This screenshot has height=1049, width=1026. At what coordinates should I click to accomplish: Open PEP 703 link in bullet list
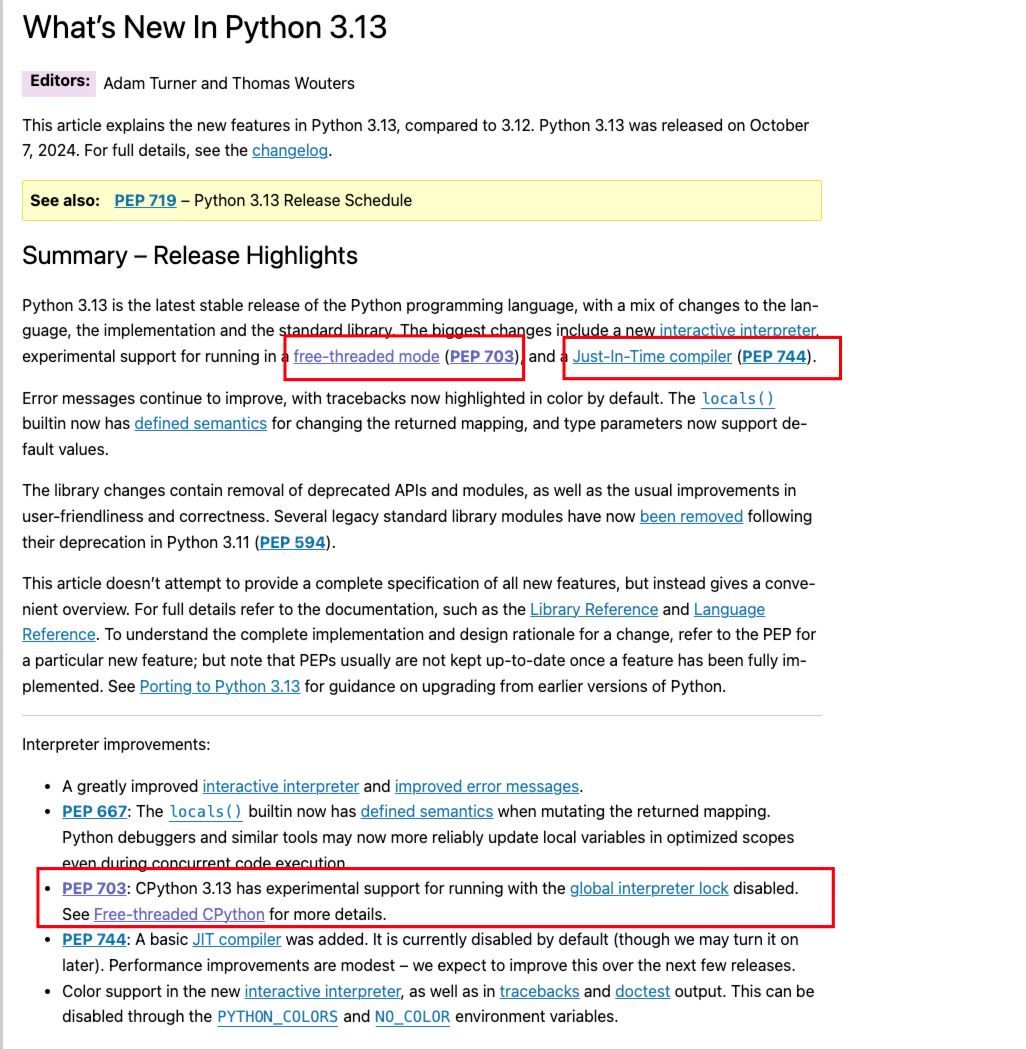94,888
